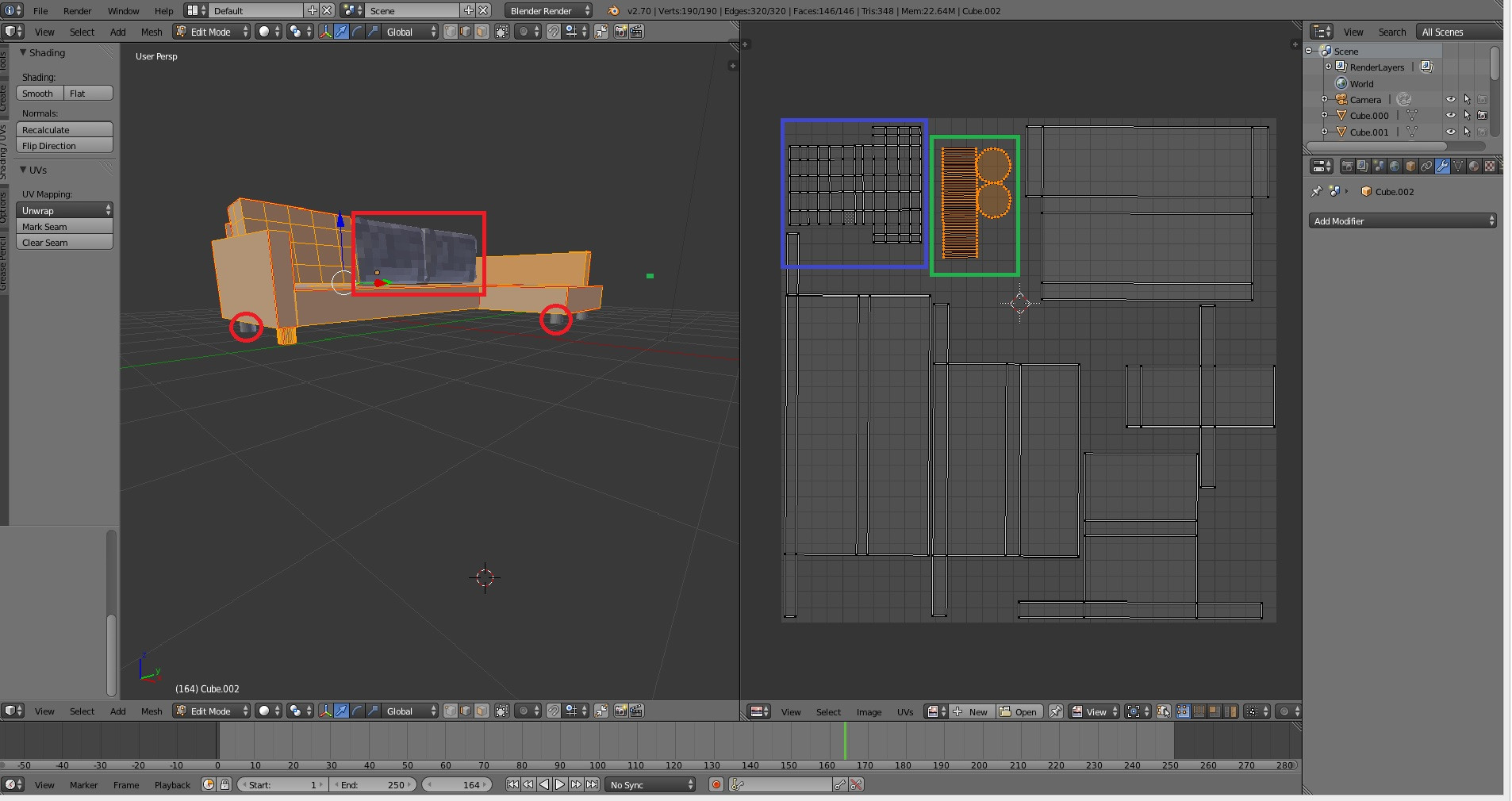Click the Render properties camera tab
The image size is (1512, 801).
(x=1348, y=166)
